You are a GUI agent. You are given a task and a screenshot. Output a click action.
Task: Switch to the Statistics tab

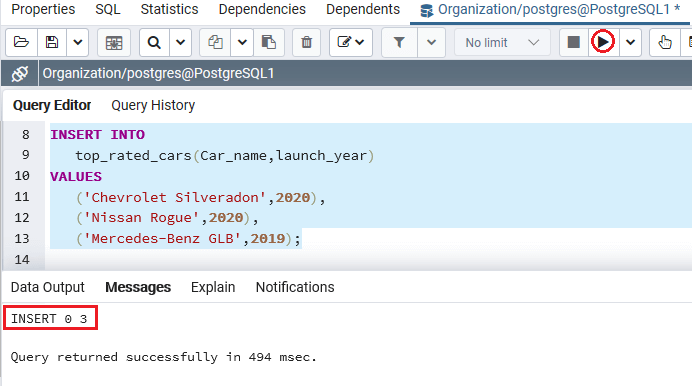coord(169,9)
